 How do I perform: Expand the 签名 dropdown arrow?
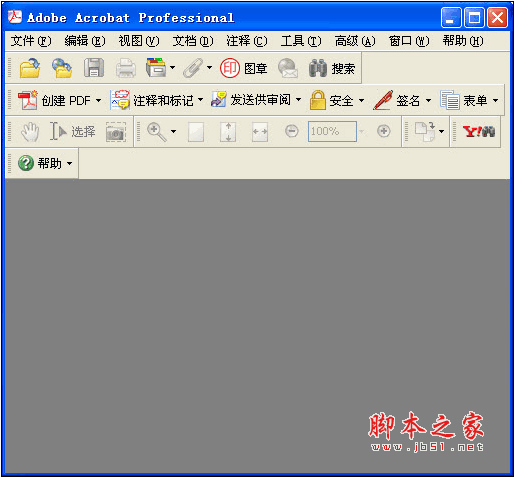click(429, 100)
